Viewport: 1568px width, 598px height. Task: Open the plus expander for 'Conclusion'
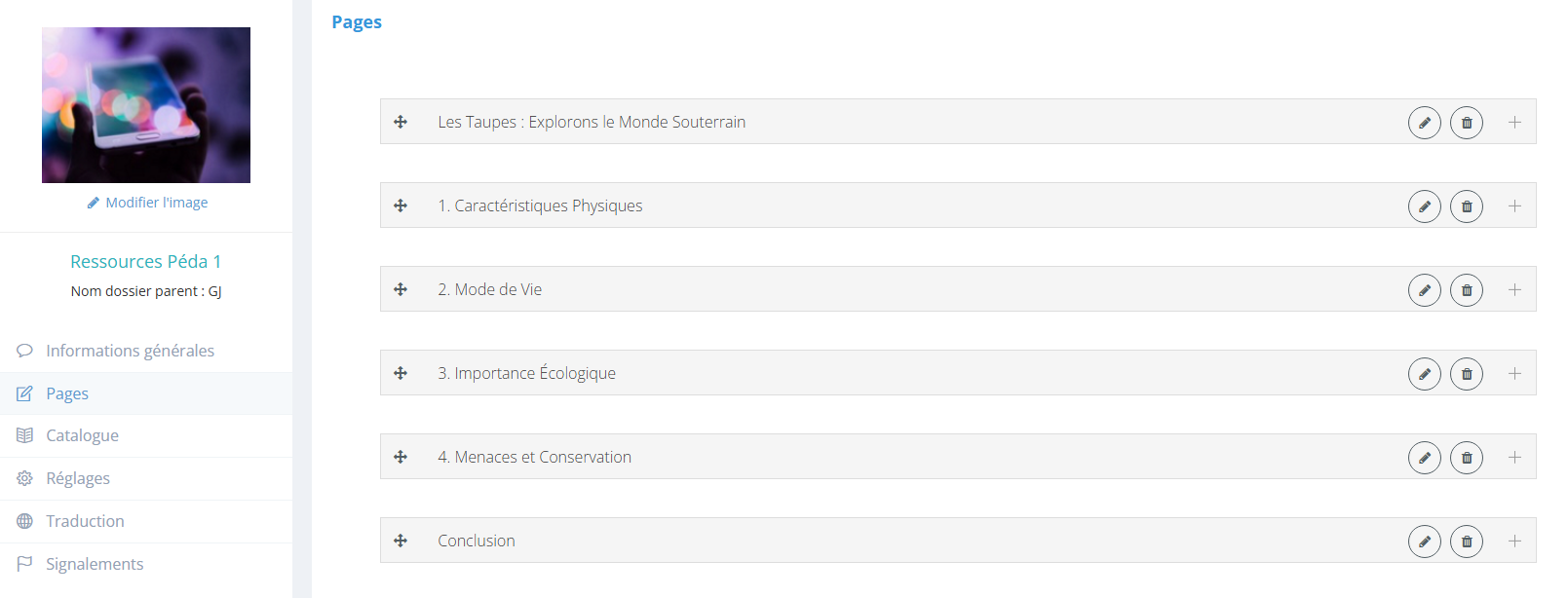[x=1514, y=542]
